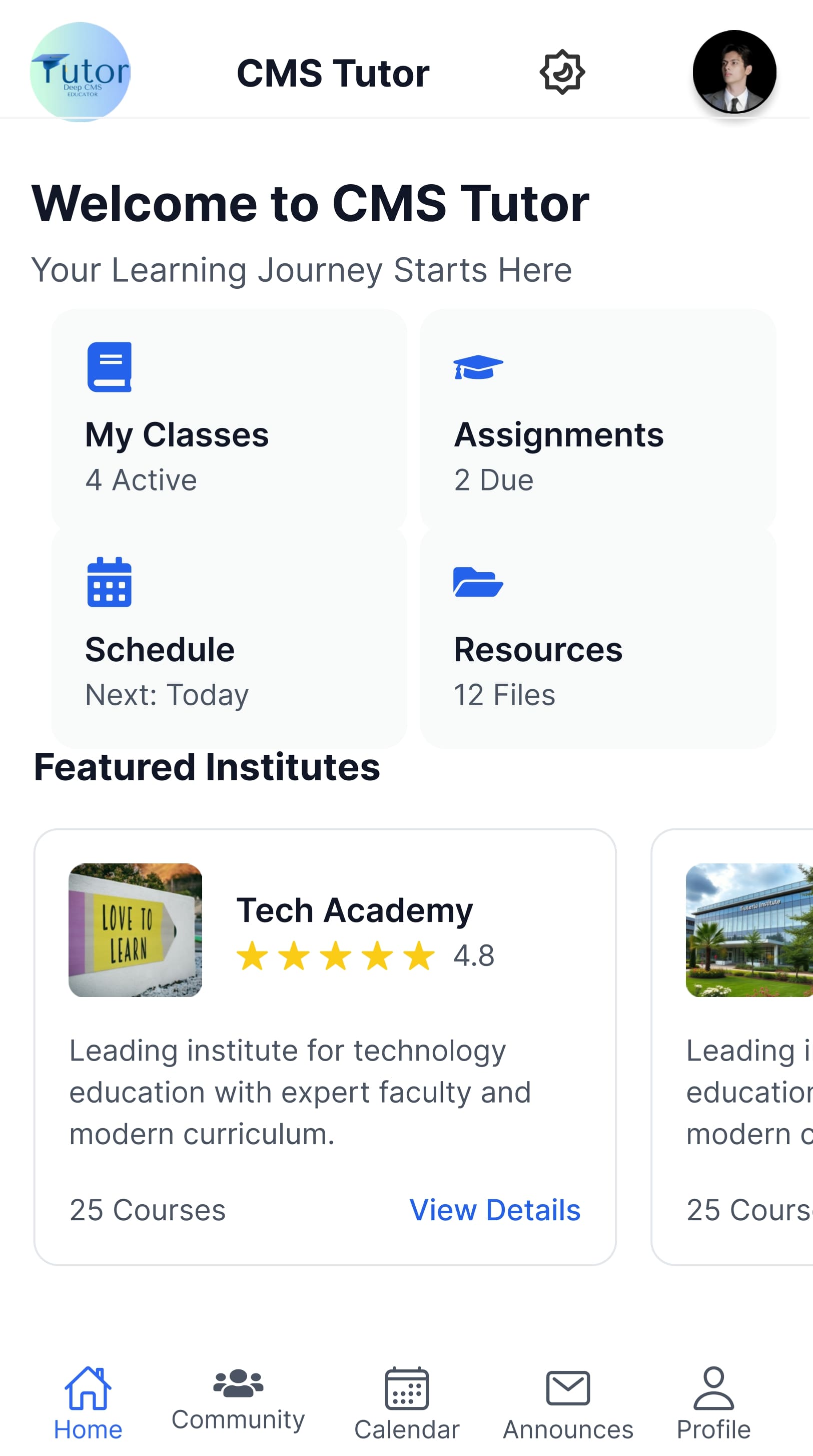813x1456 pixels.
Task: Tap the Schedule card showing Next: Today
Action: [228, 639]
